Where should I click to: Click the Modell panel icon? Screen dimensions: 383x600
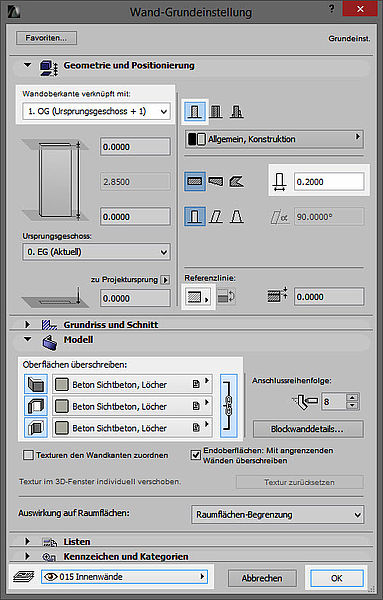tap(50, 342)
